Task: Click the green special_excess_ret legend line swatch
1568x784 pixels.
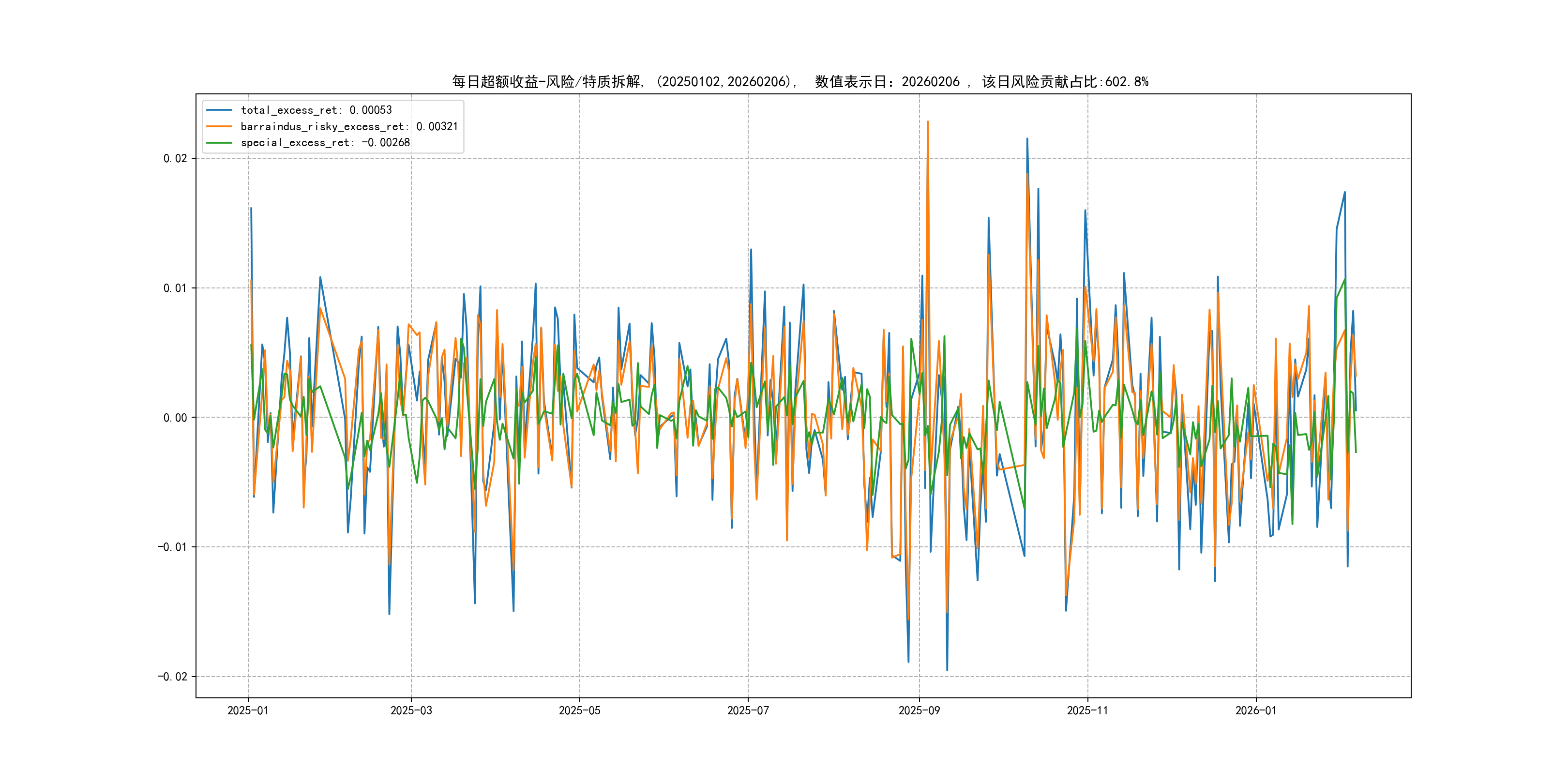Action: pos(219,142)
